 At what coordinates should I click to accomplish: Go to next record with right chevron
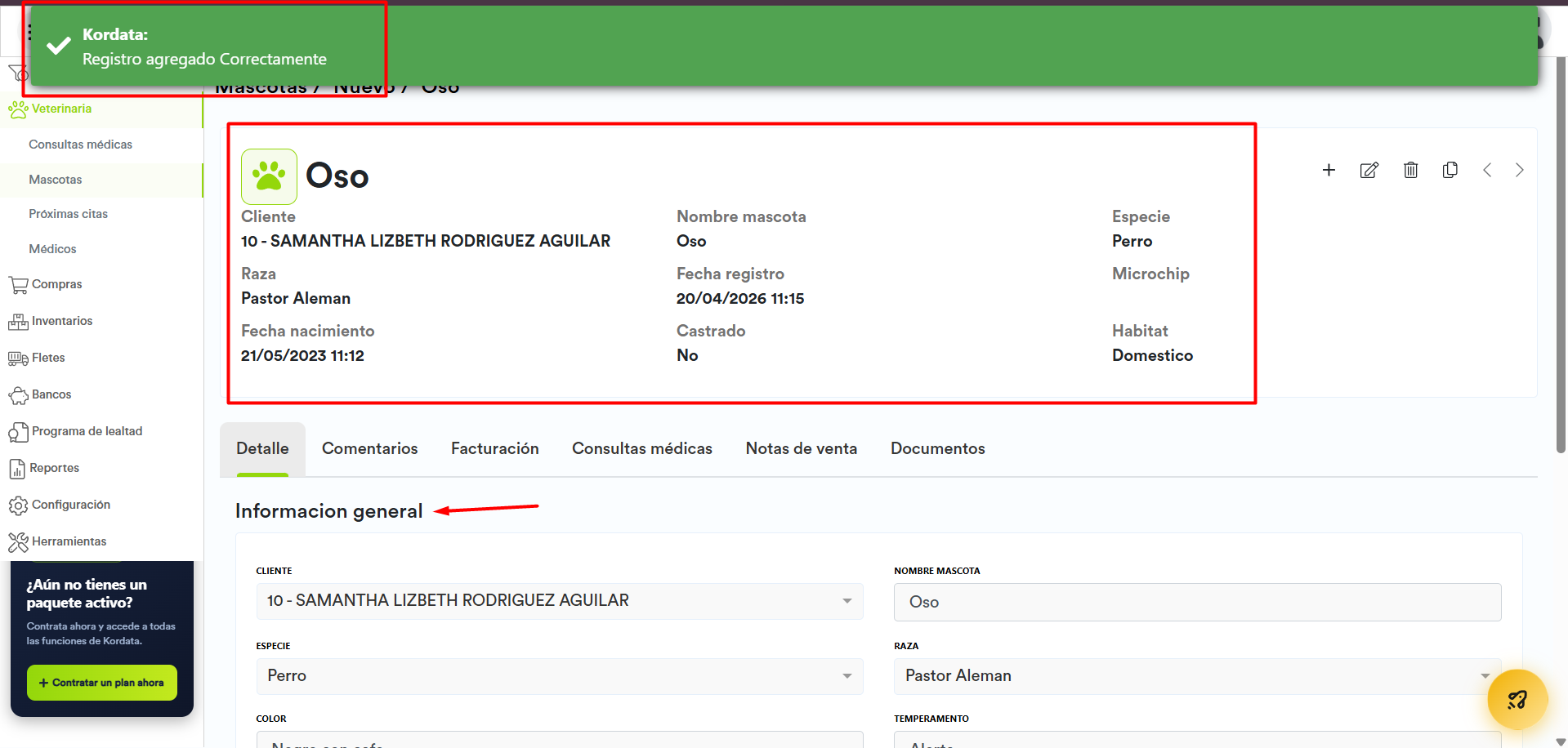pos(1519,170)
